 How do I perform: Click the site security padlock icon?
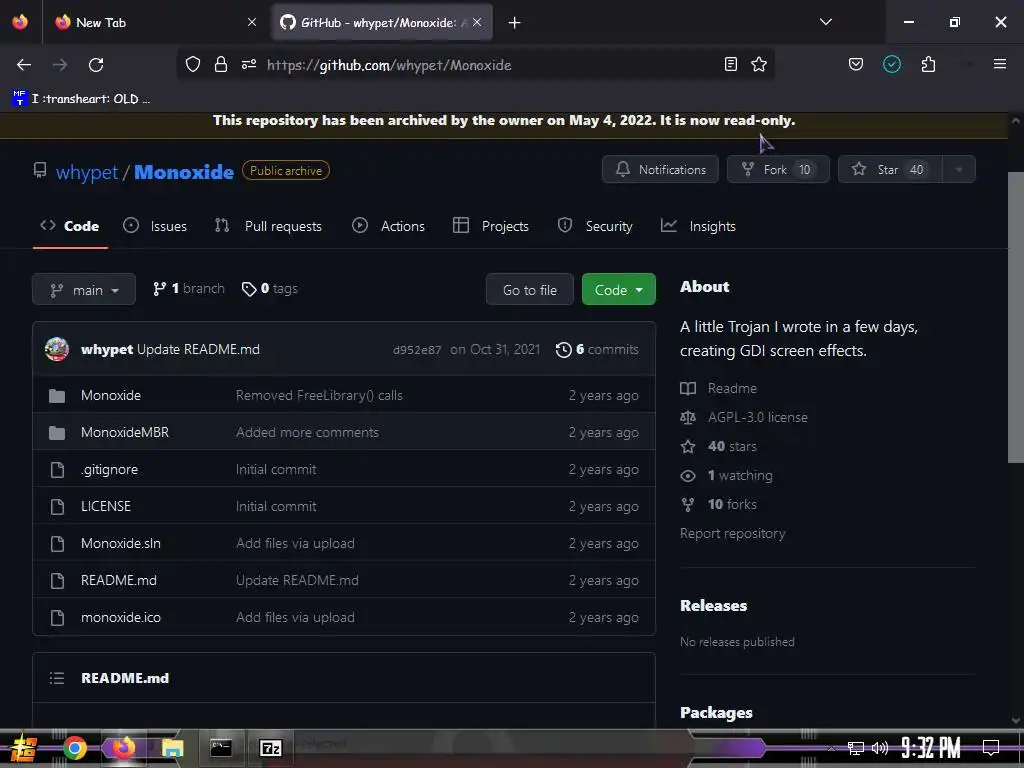tap(221, 64)
